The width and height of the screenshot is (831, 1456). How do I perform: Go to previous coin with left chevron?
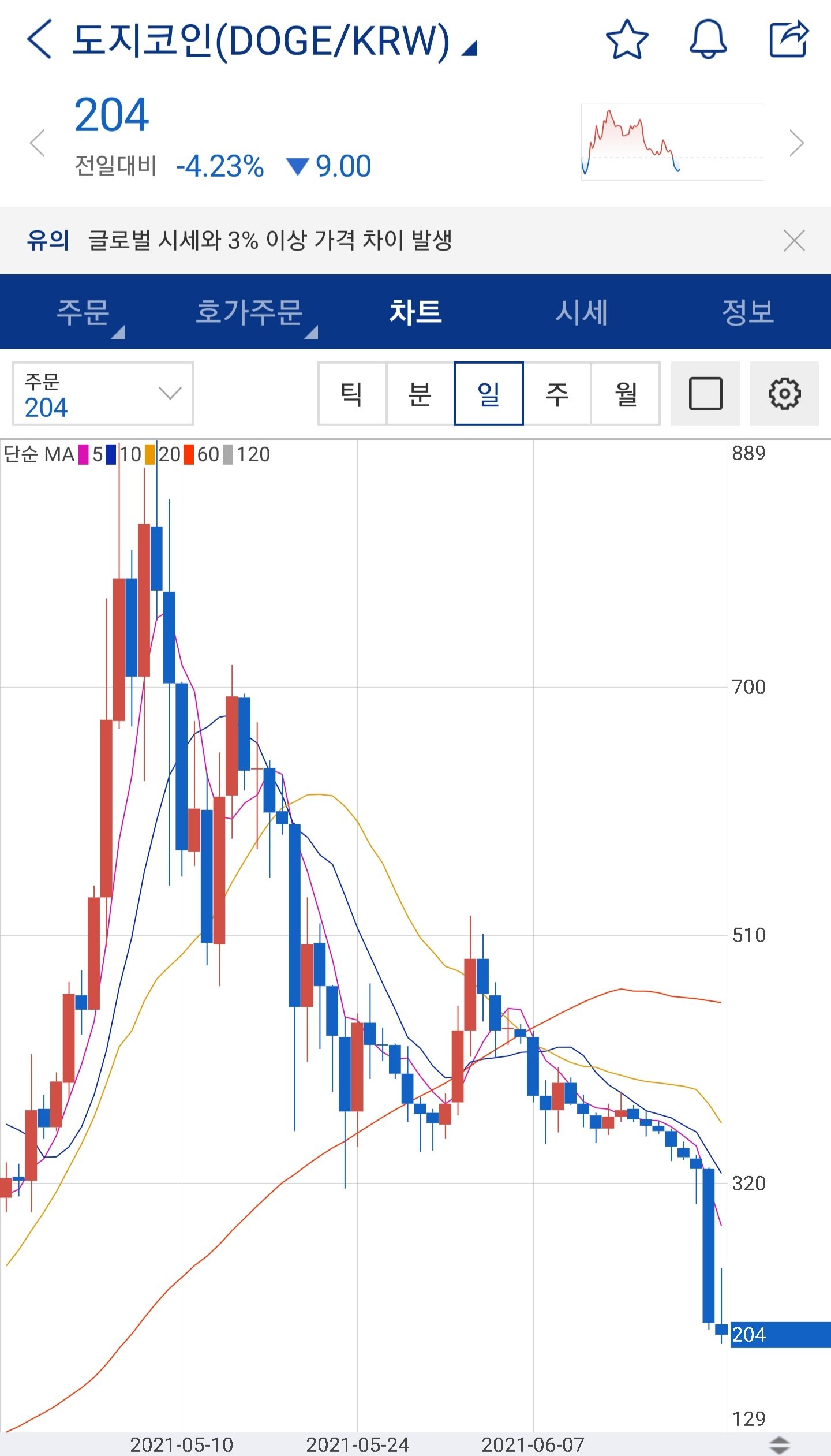click(x=38, y=143)
